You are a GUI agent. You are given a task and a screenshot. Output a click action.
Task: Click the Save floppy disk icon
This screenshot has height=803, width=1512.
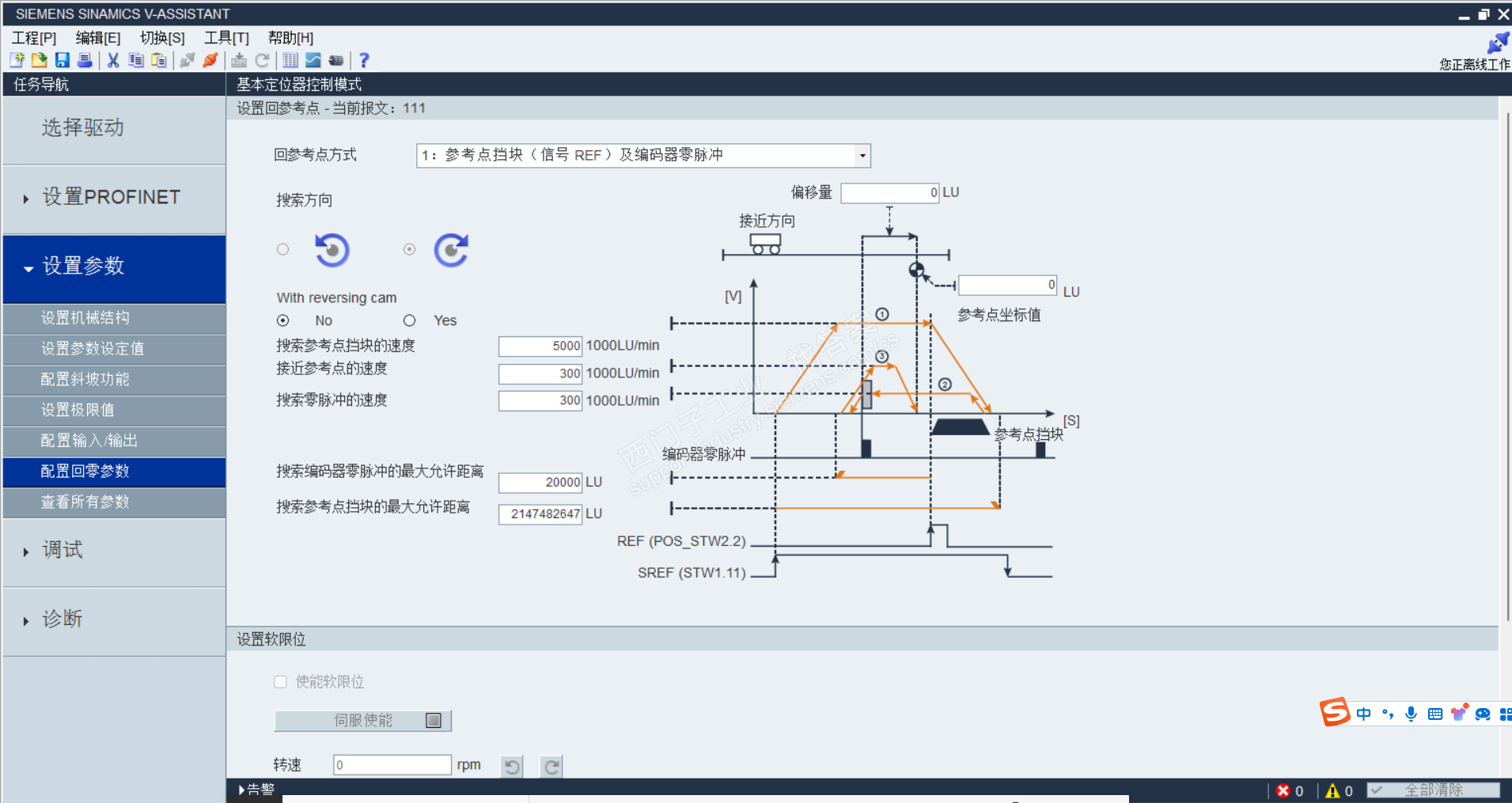pos(62,60)
